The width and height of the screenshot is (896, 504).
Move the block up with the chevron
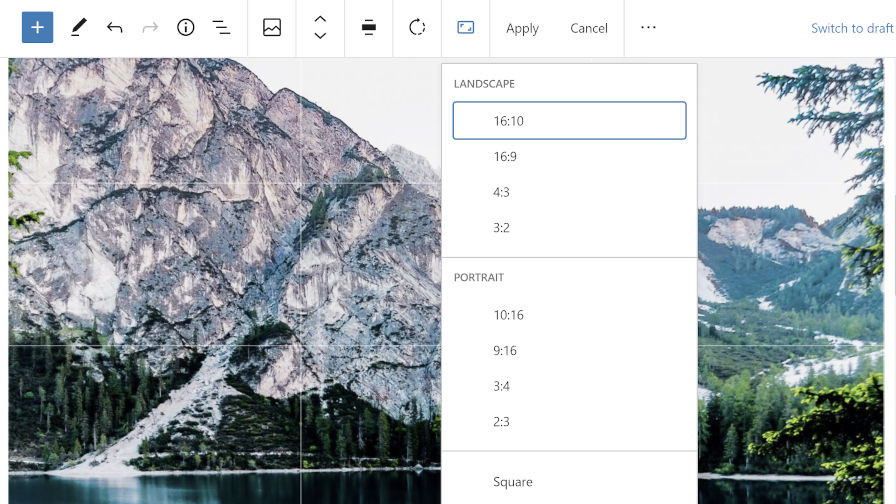click(320, 19)
